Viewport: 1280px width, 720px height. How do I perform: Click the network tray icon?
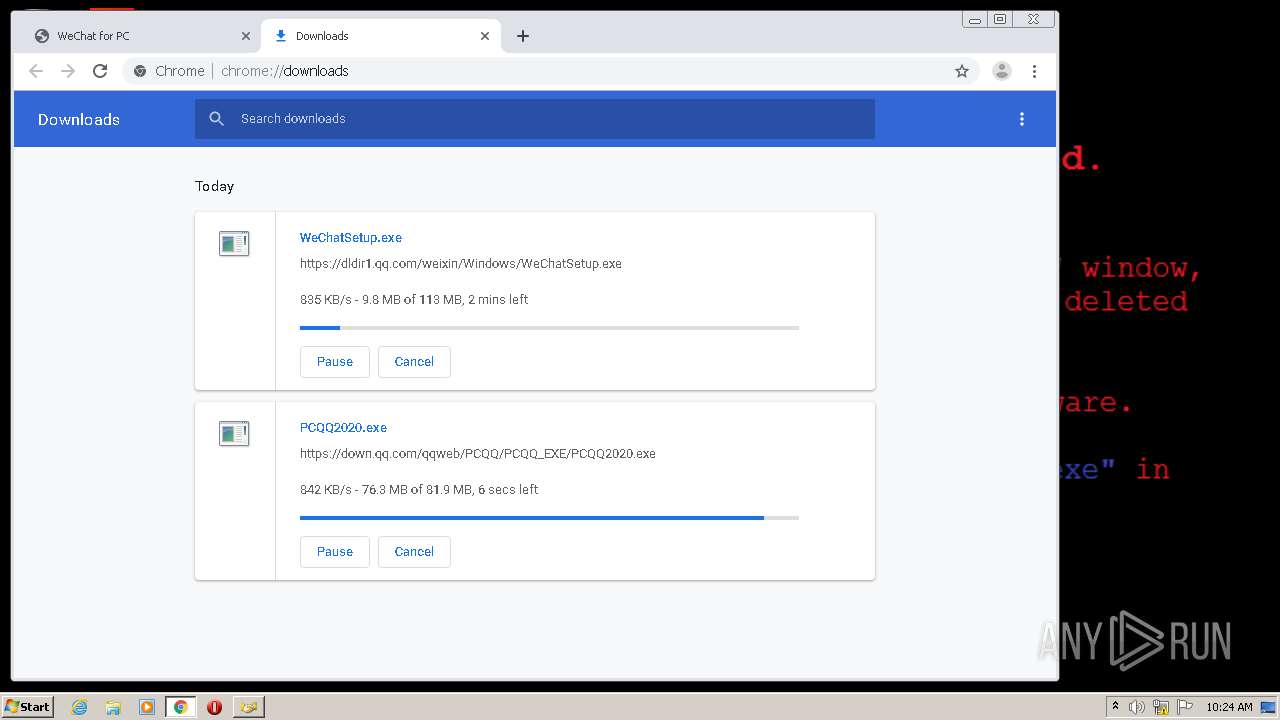1161,707
